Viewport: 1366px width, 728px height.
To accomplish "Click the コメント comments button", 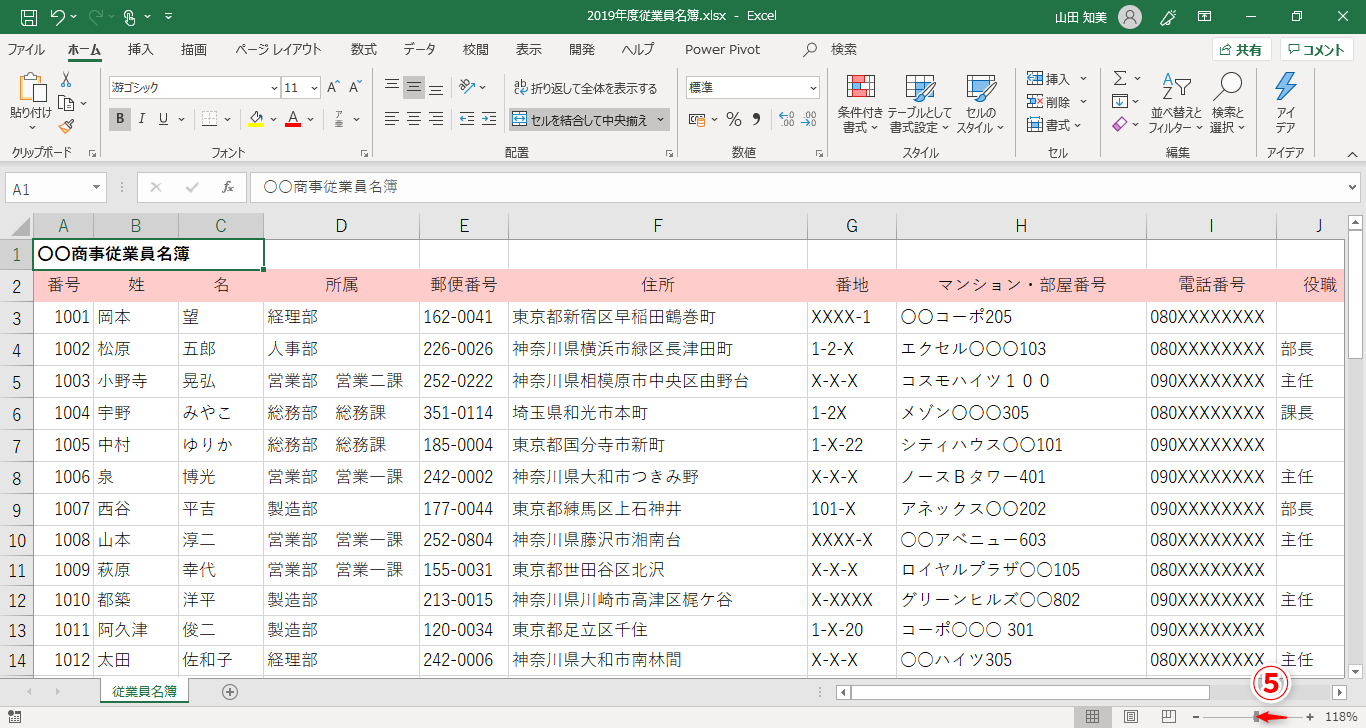I will pos(1317,50).
